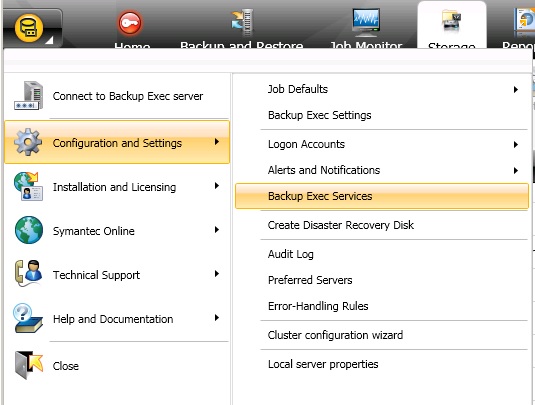Screen dimensions: 535x405
Task: Expand the Technical Support submenu arrow
Action: (x=217, y=274)
